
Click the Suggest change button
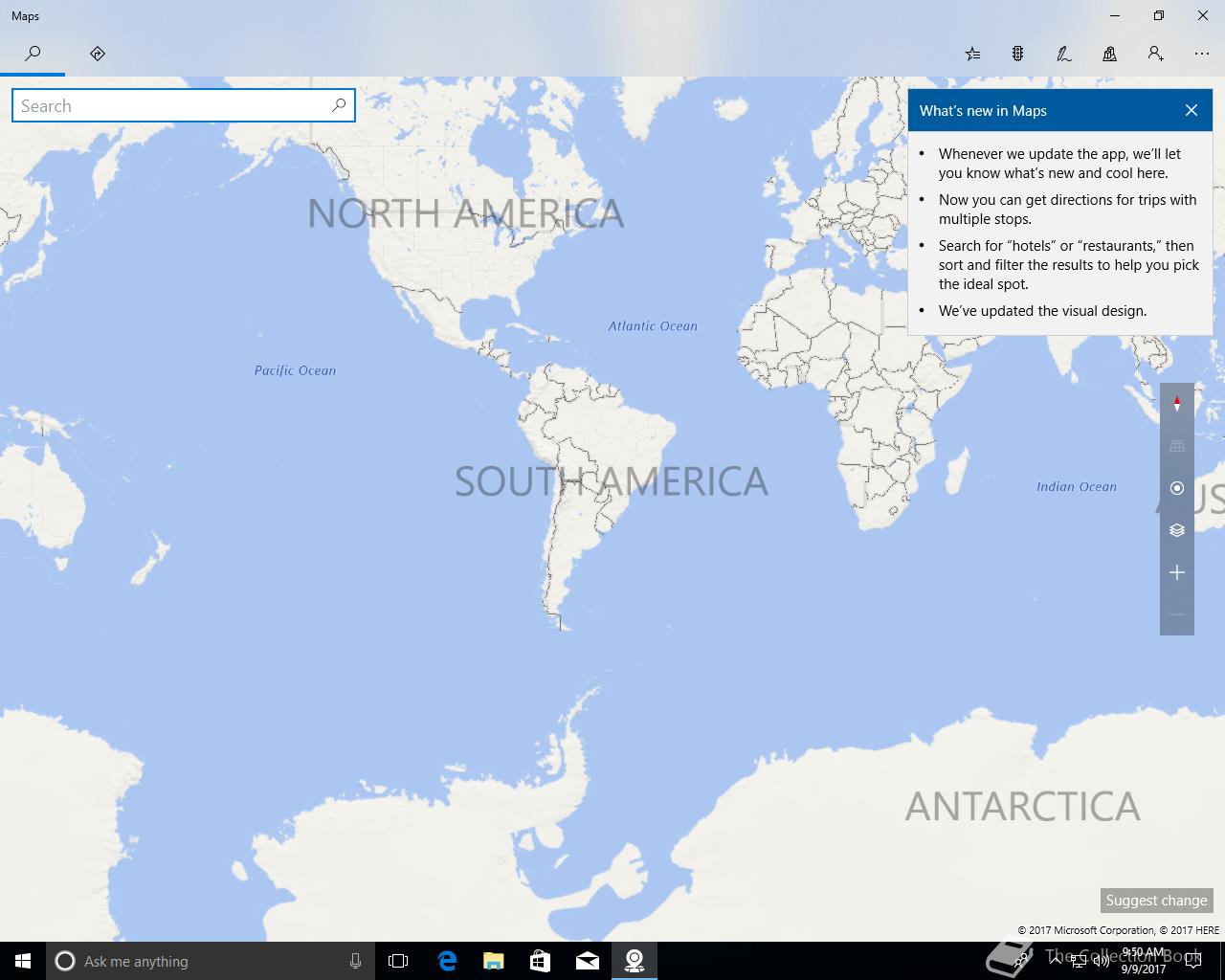[1156, 901]
